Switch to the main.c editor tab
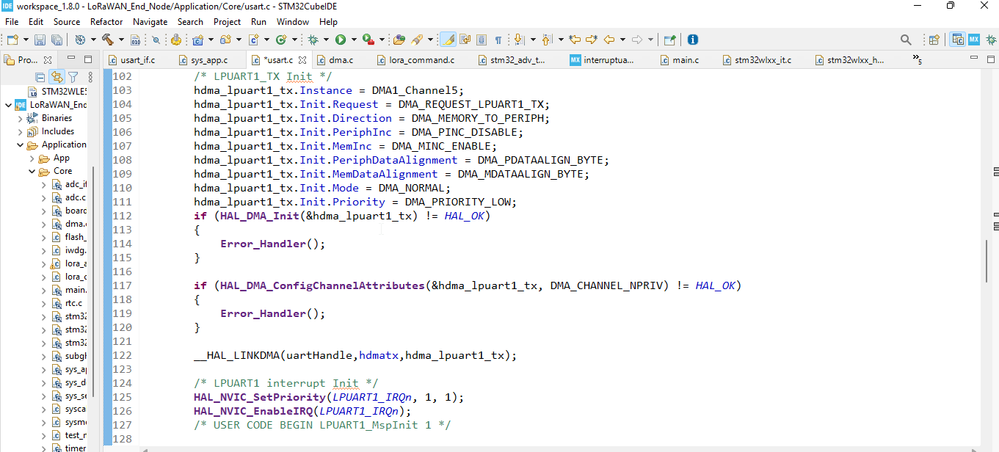 (x=679, y=61)
